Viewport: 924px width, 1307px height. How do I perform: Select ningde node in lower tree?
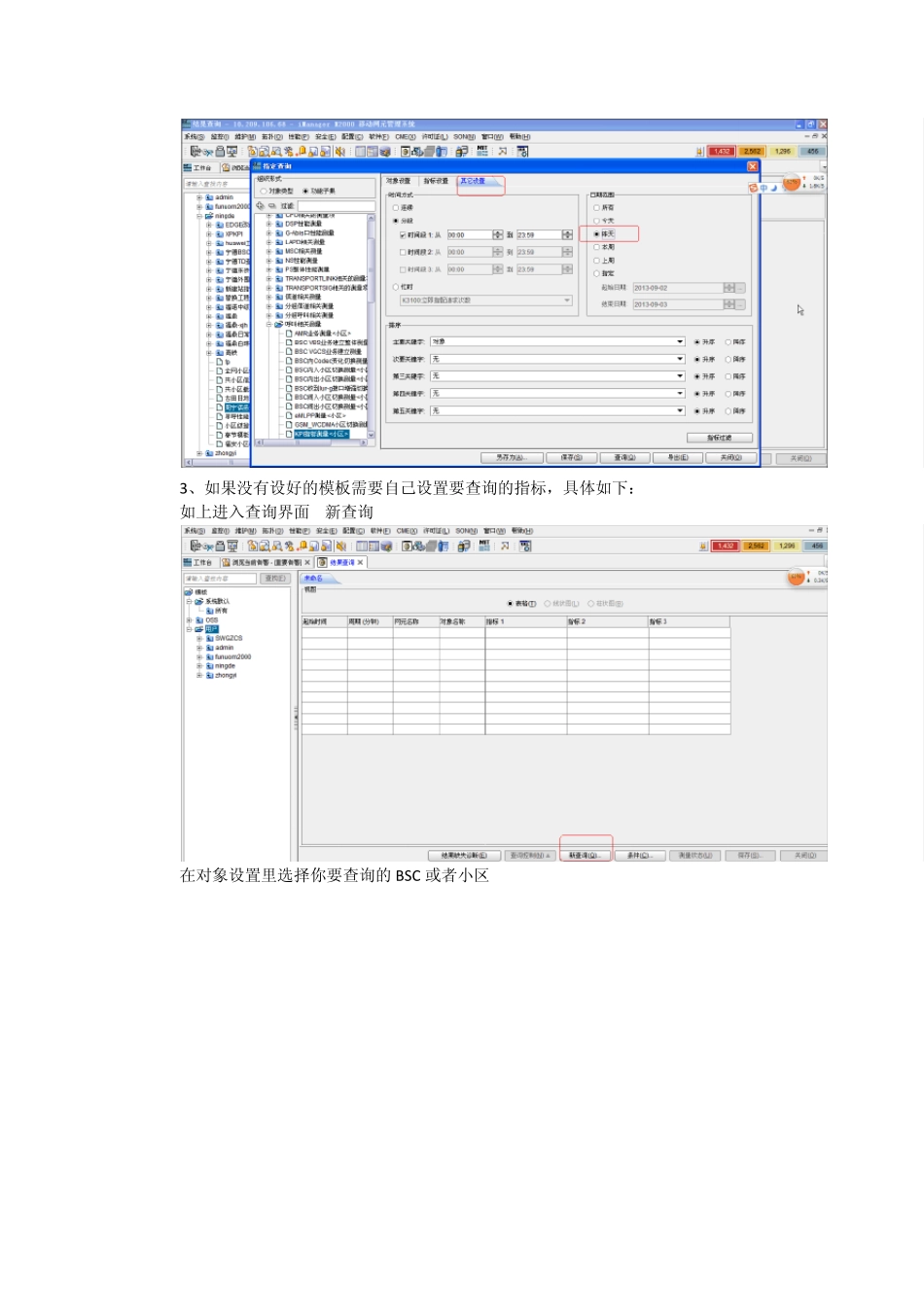click(225, 666)
